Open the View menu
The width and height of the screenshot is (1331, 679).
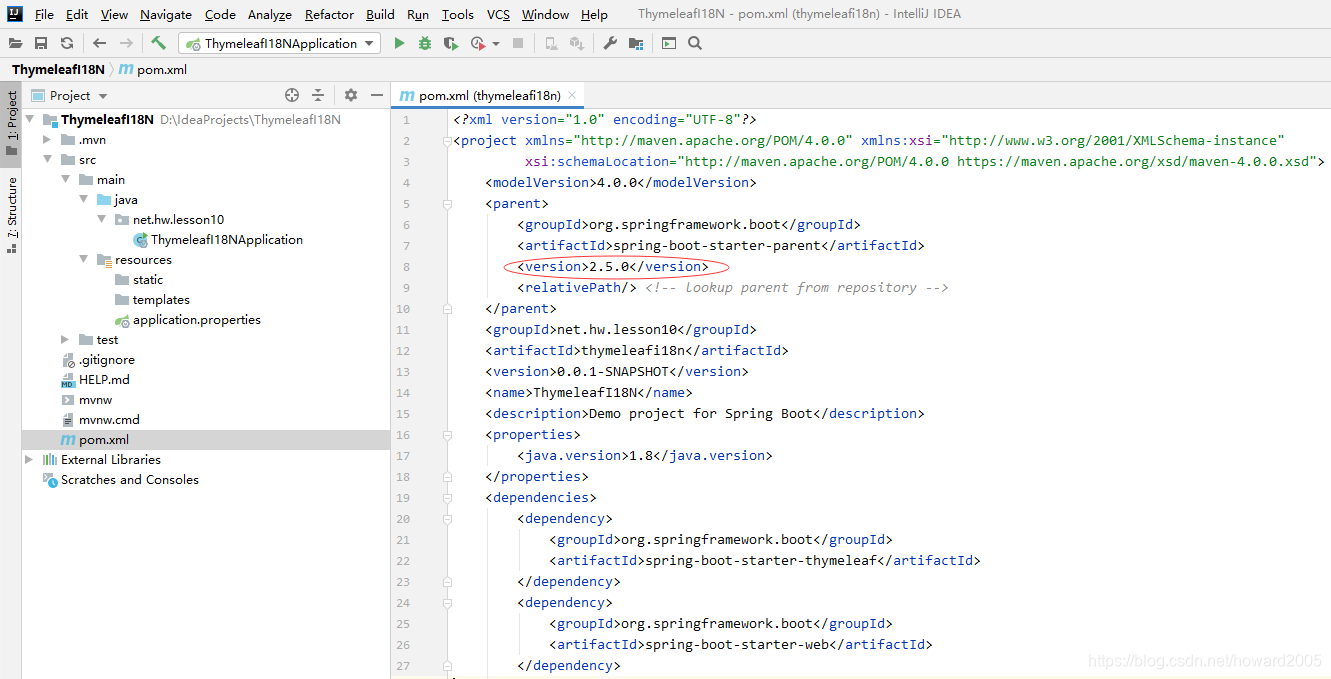114,14
